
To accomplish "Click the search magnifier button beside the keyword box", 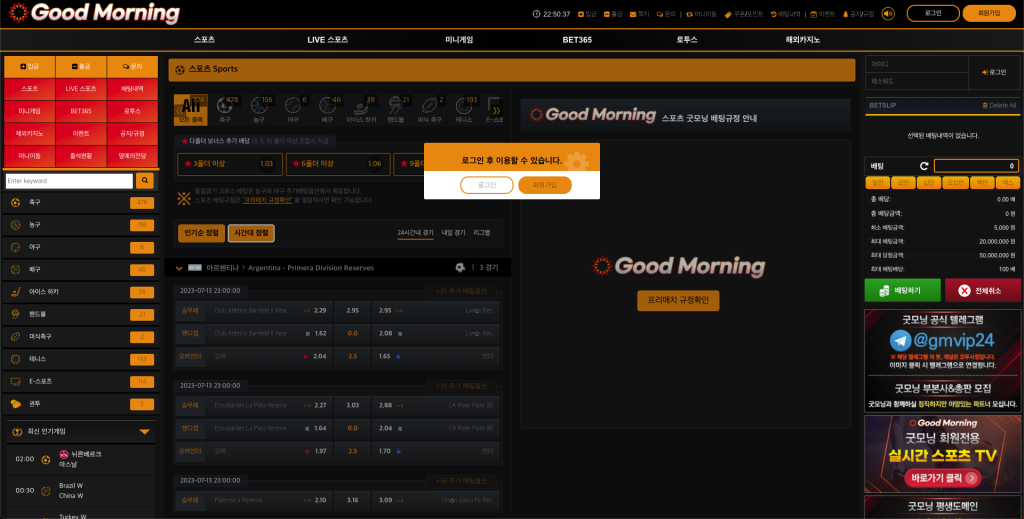I will pos(145,180).
